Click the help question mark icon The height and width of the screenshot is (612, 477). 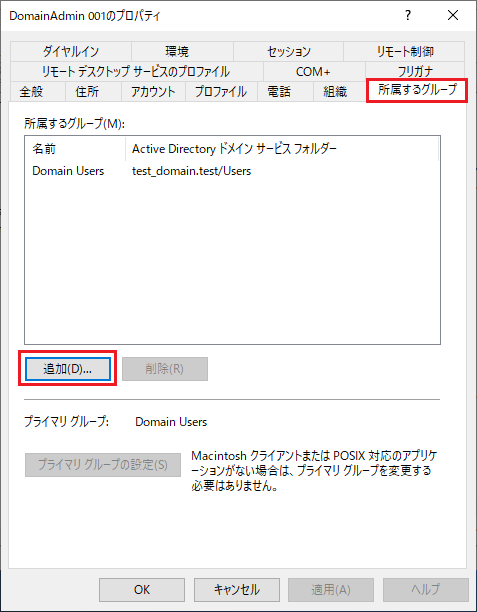(408, 16)
